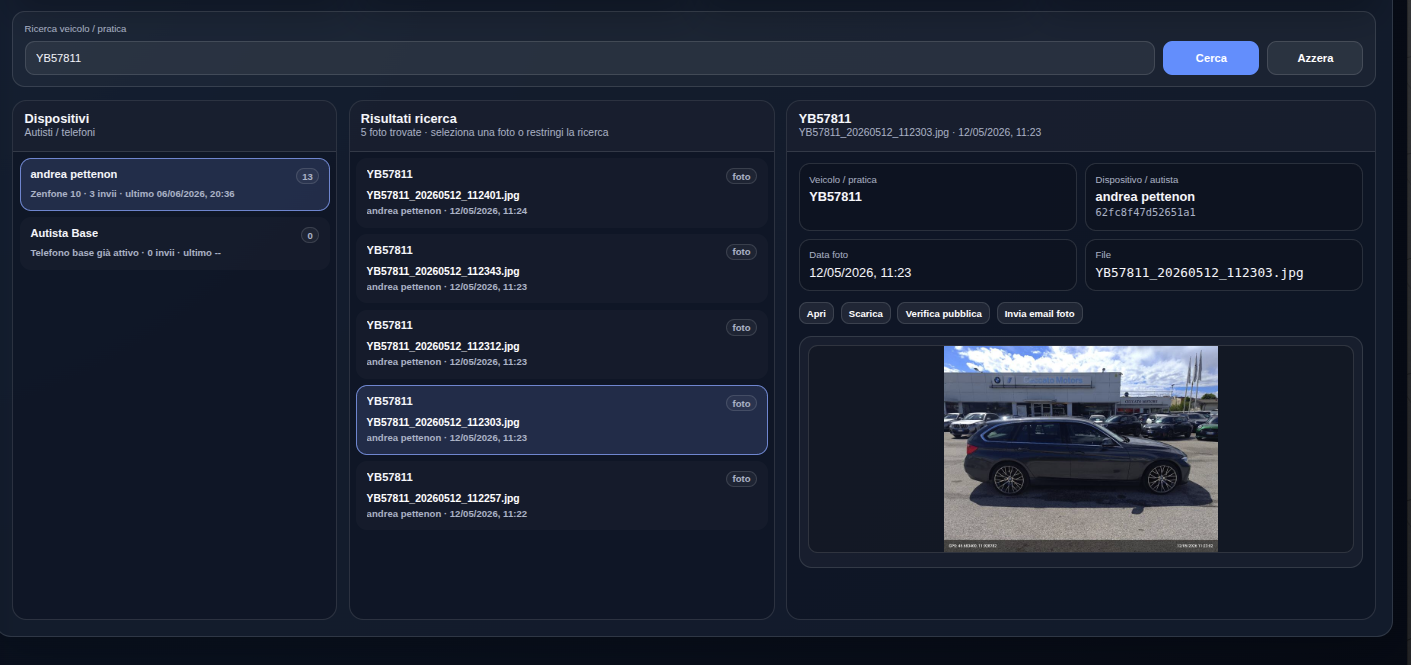
Task: Open result YB57811_20260512_112312.jpg
Action: [x=562, y=344]
